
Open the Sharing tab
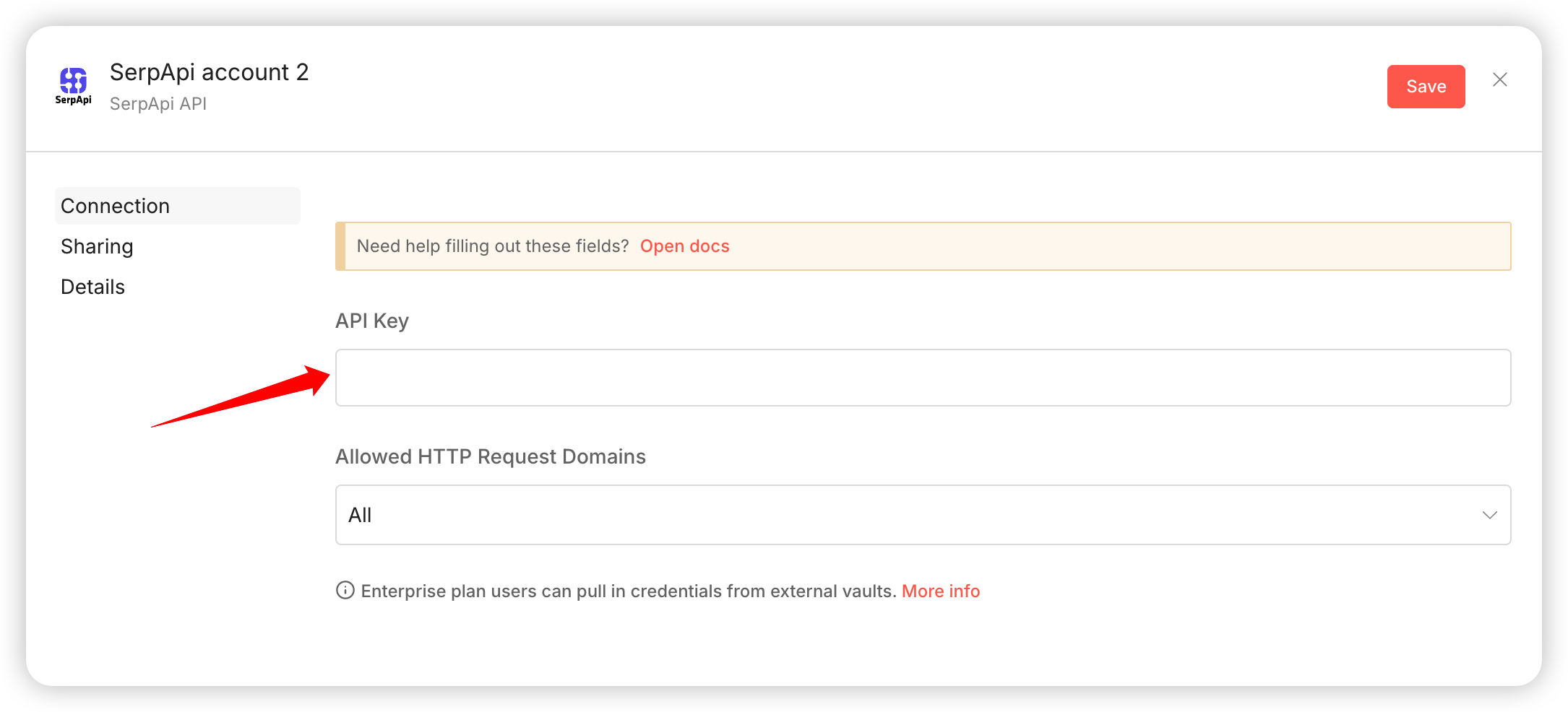97,246
